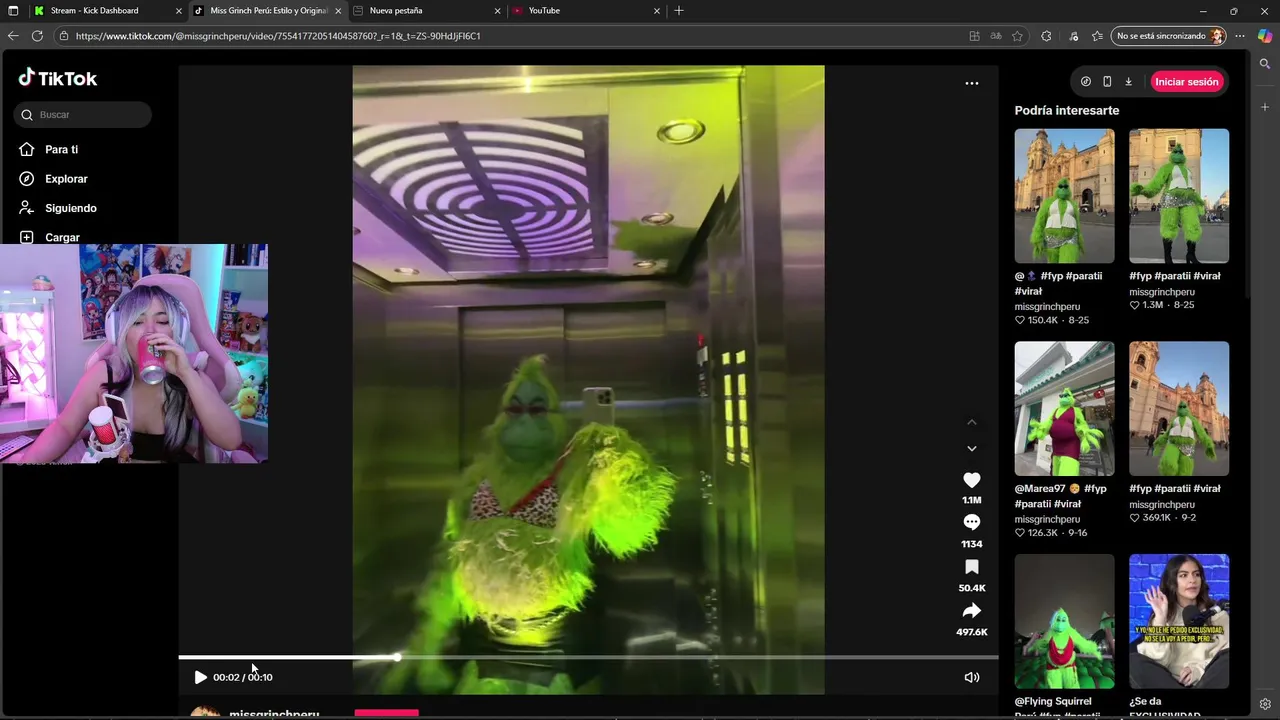The image size is (1280, 720).
Task: Open a new browser tab plus button
Action: [x=679, y=11]
